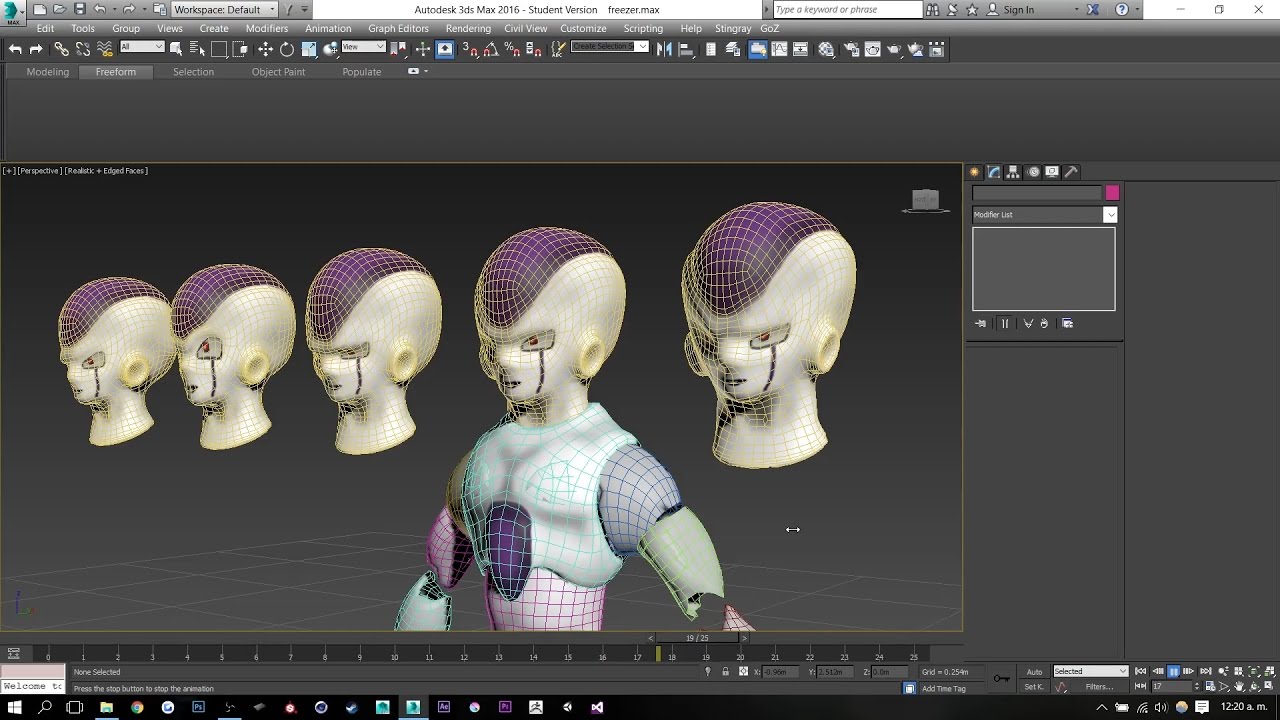Toggle the 3D Snaps button
This screenshot has height=720, width=1280.
coord(470,49)
